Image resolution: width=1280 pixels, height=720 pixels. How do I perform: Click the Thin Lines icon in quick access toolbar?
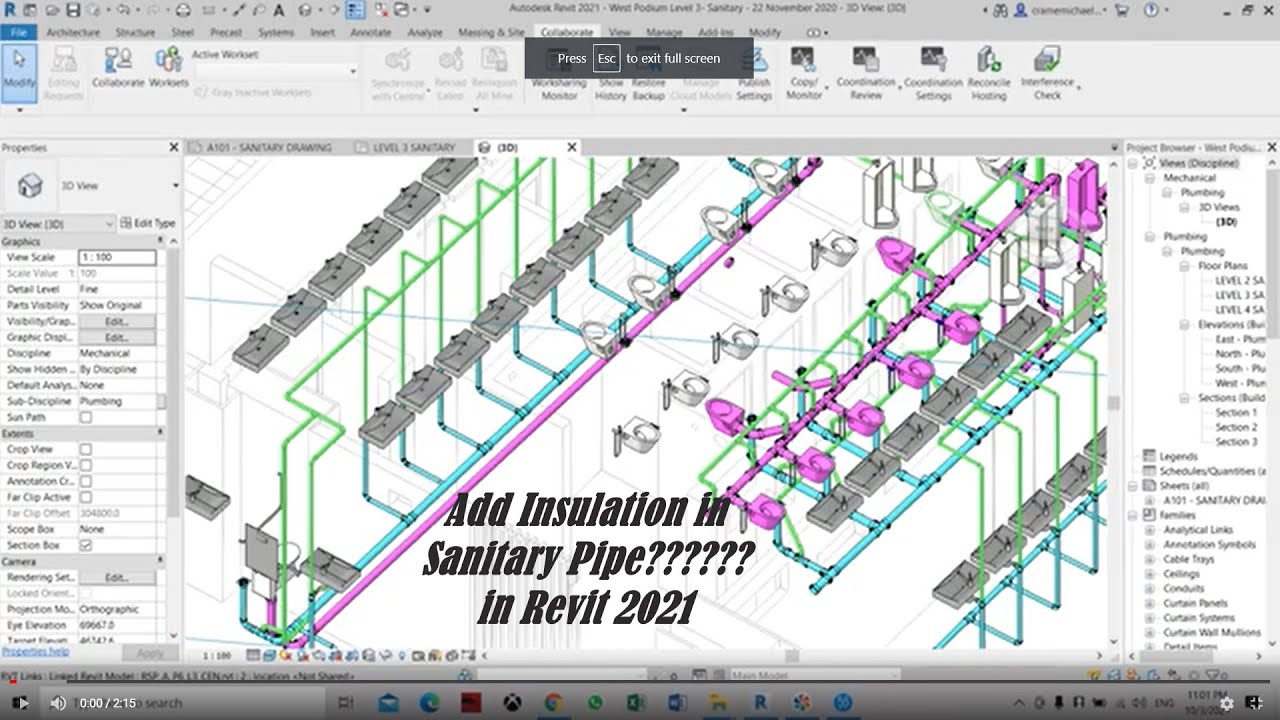pos(355,10)
